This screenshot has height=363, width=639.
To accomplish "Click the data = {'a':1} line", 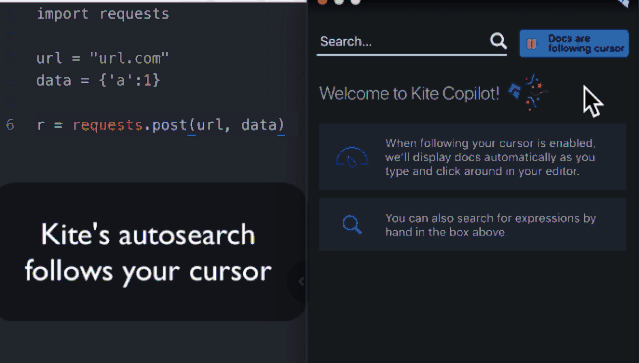I will pos(98,80).
